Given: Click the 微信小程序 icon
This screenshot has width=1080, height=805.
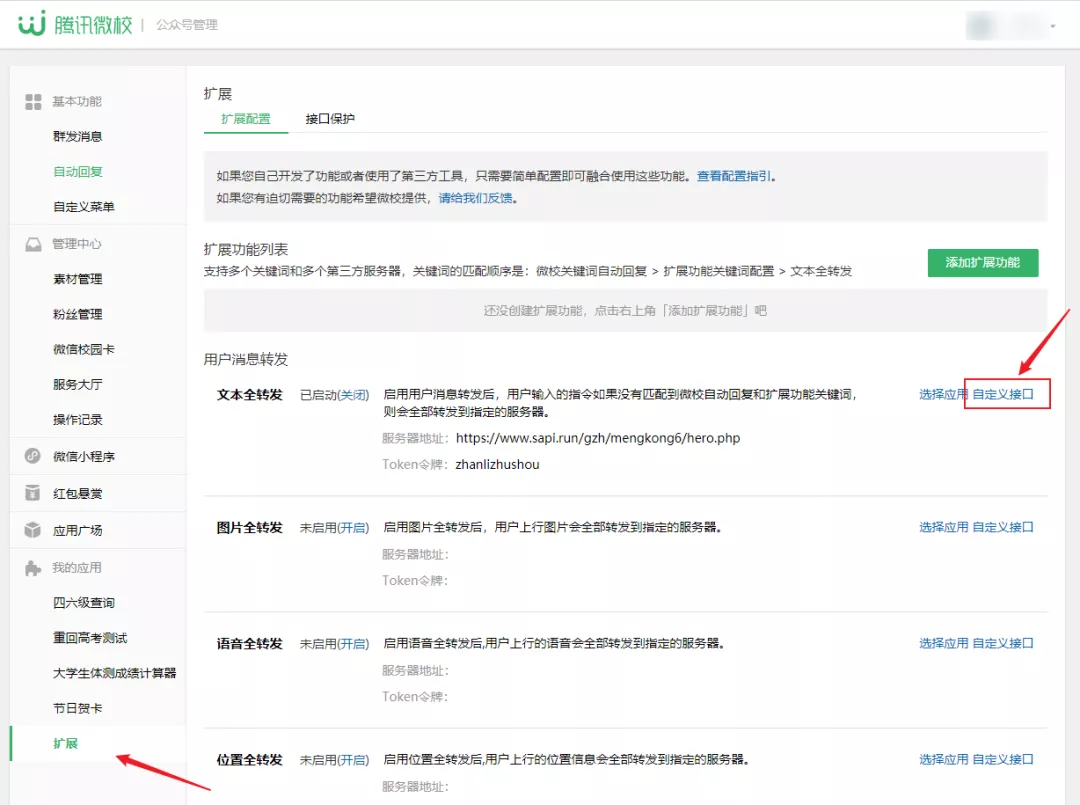Looking at the screenshot, I should coord(32,456).
